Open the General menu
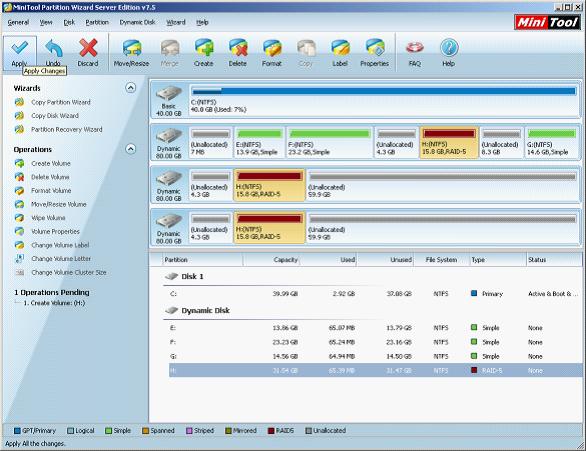 (18, 22)
